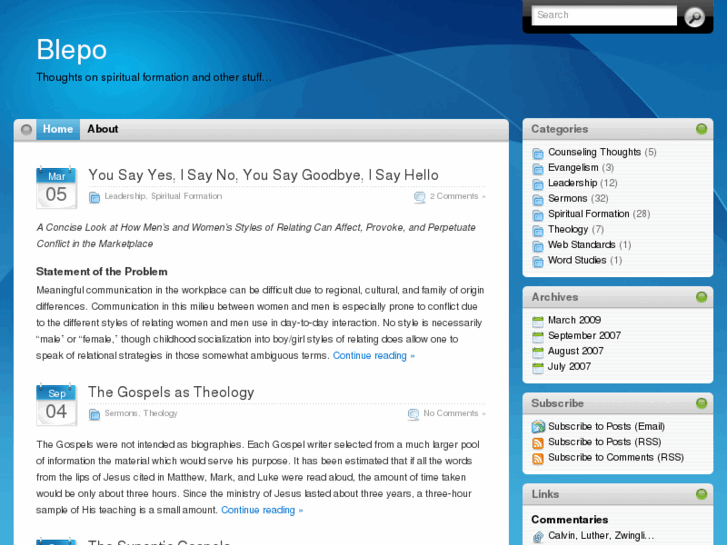The width and height of the screenshot is (727, 545).
Task: Click the Mar 05 calendar date icon
Action: coord(56,188)
